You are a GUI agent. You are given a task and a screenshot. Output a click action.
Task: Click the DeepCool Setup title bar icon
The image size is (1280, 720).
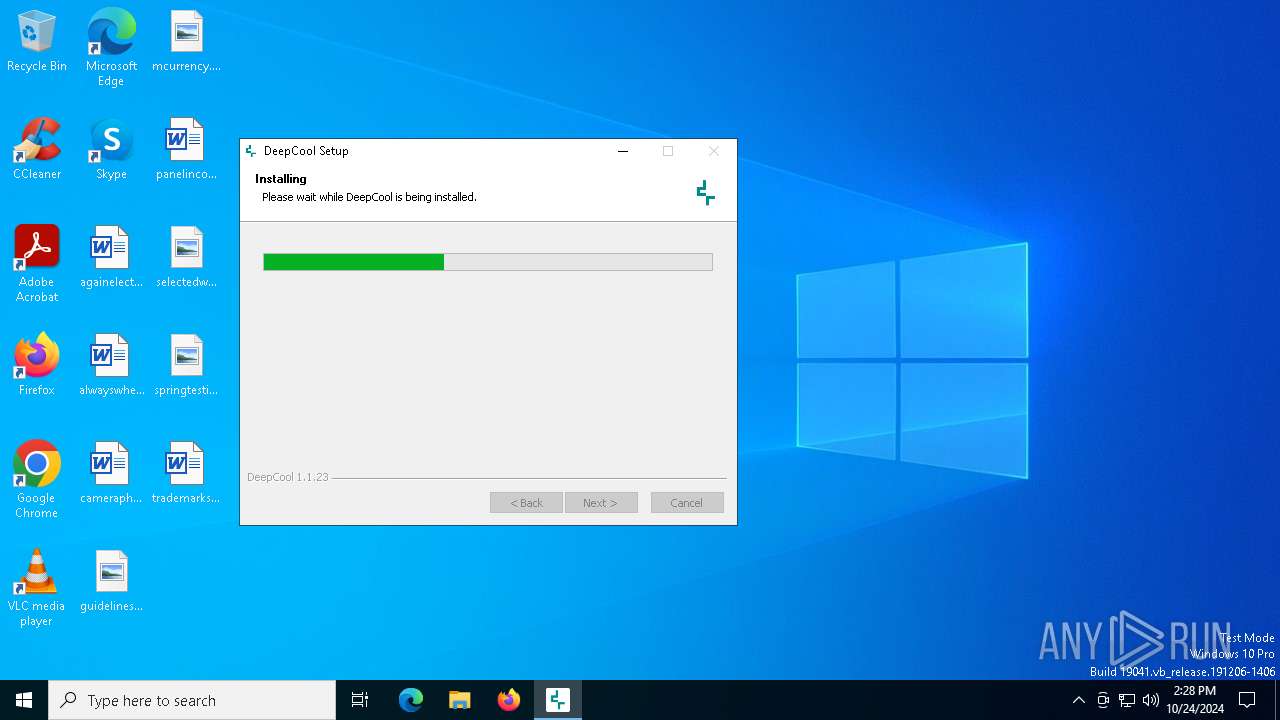click(251, 151)
